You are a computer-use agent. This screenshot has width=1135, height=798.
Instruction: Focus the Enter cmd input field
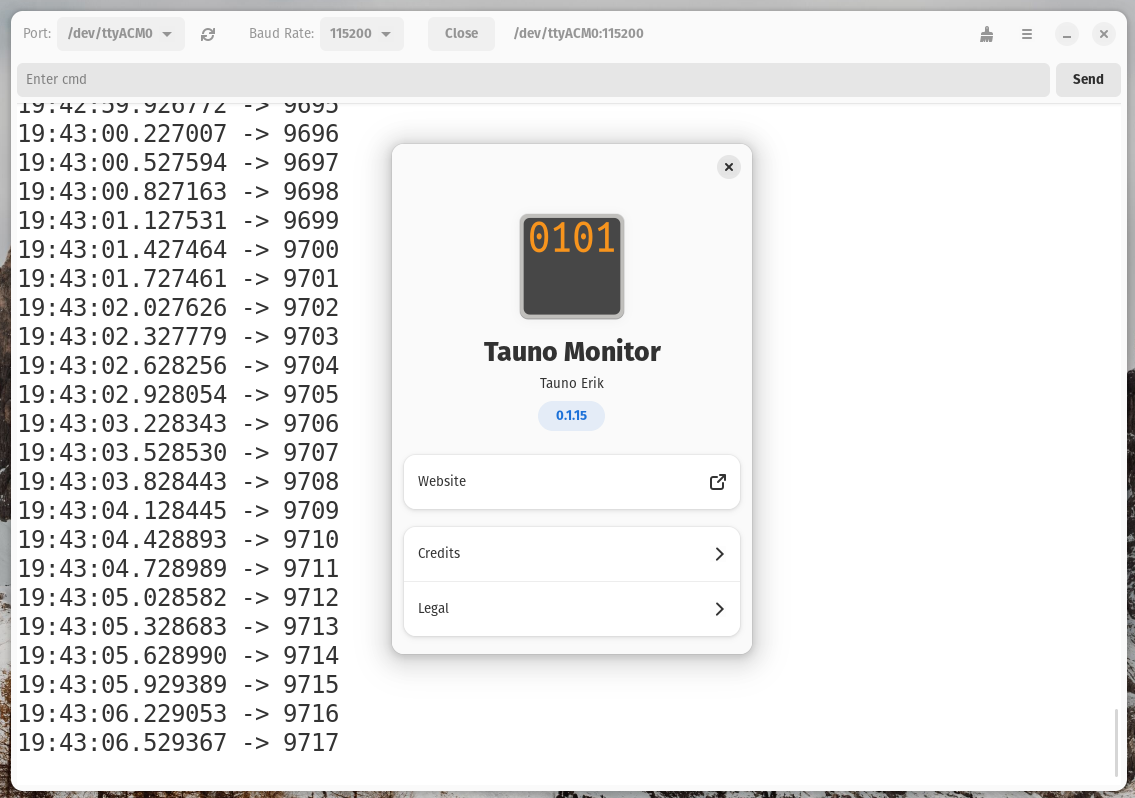[x=532, y=80]
